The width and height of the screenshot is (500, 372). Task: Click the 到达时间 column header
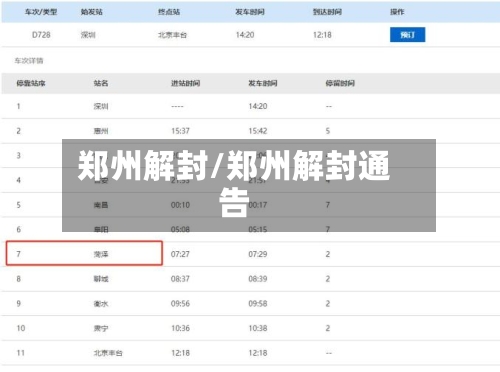pyautogui.click(x=327, y=12)
